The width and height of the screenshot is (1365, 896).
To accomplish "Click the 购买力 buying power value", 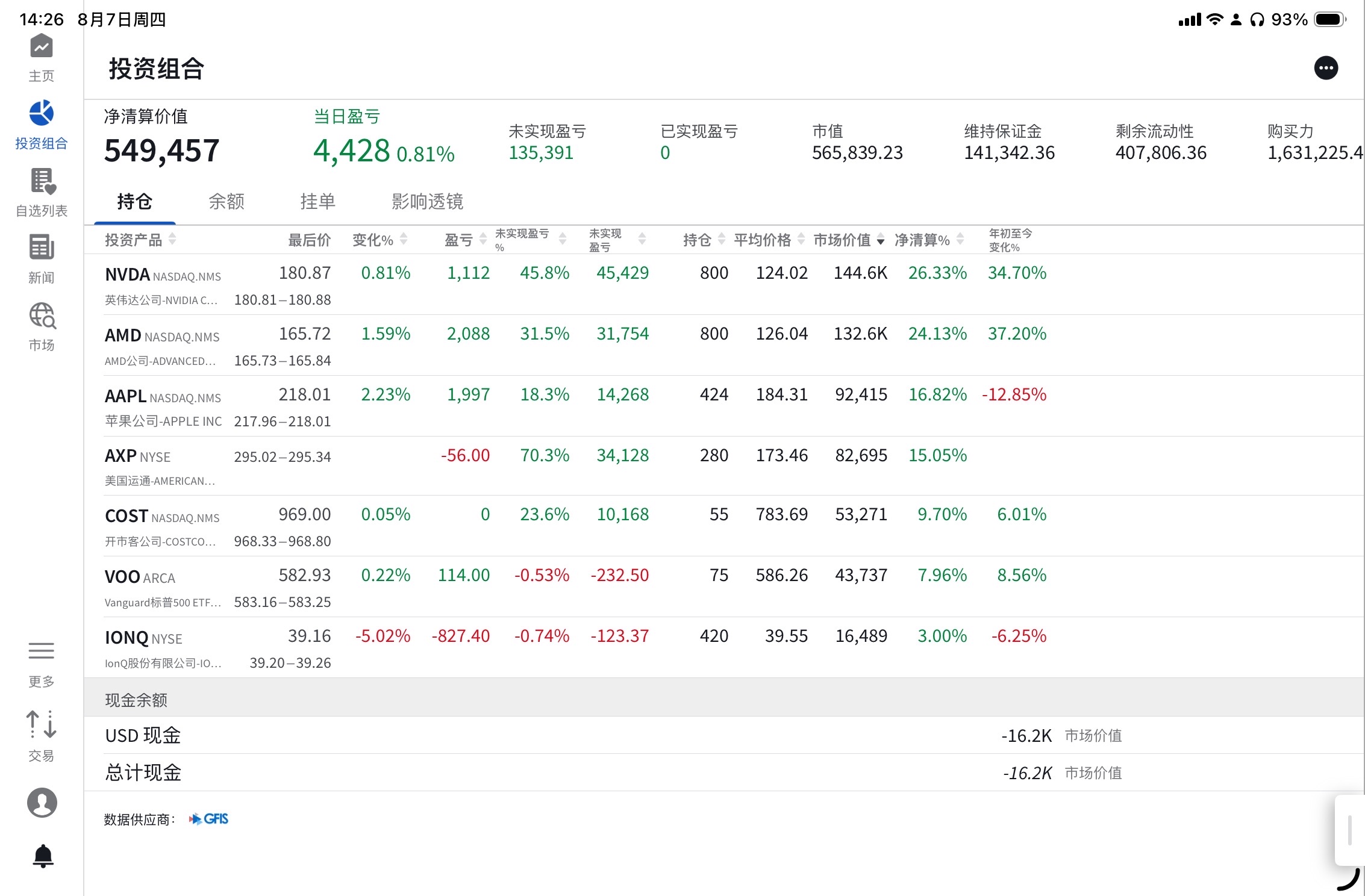I will 1315,153.
